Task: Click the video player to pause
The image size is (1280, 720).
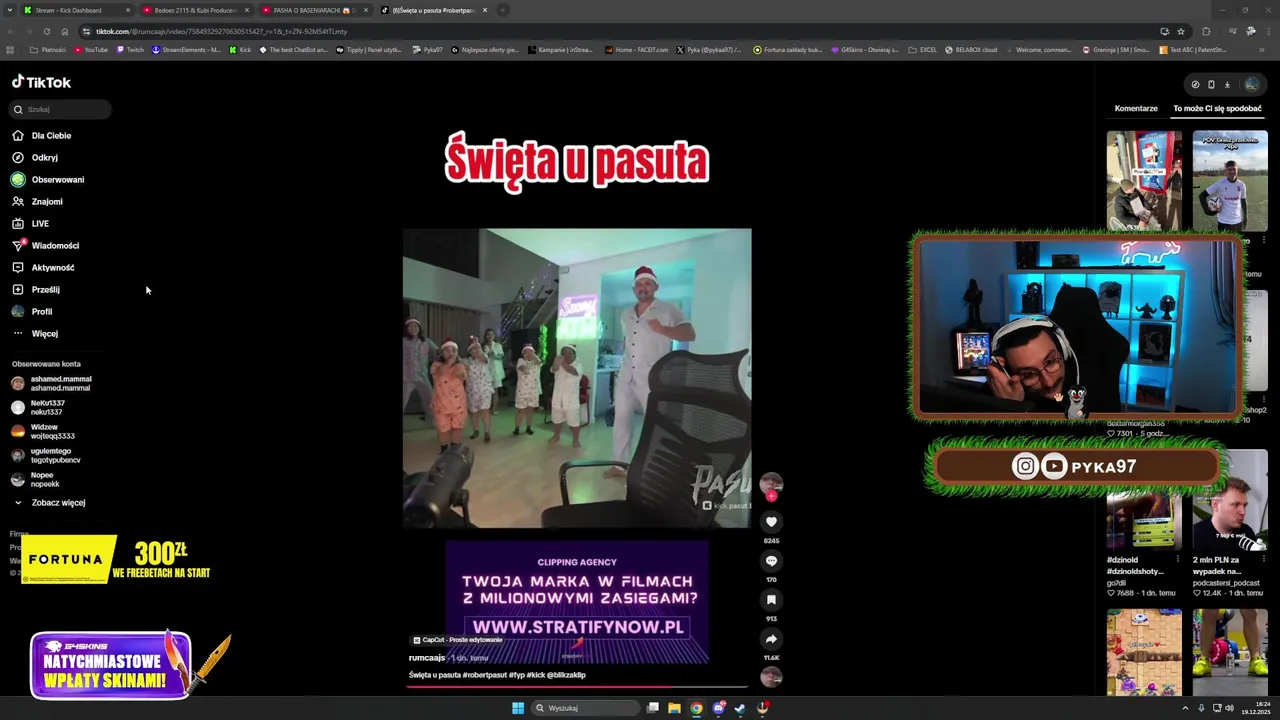Action: pyautogui.click(x=577, y=378)
